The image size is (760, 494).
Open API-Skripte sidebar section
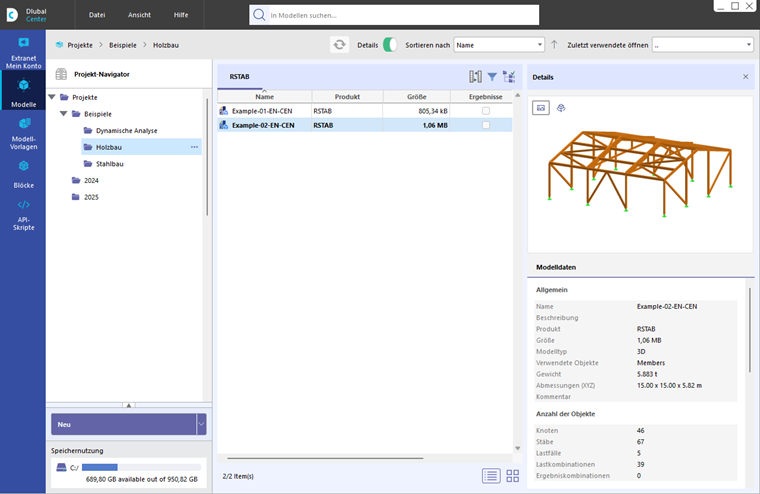tap(23, 215)
